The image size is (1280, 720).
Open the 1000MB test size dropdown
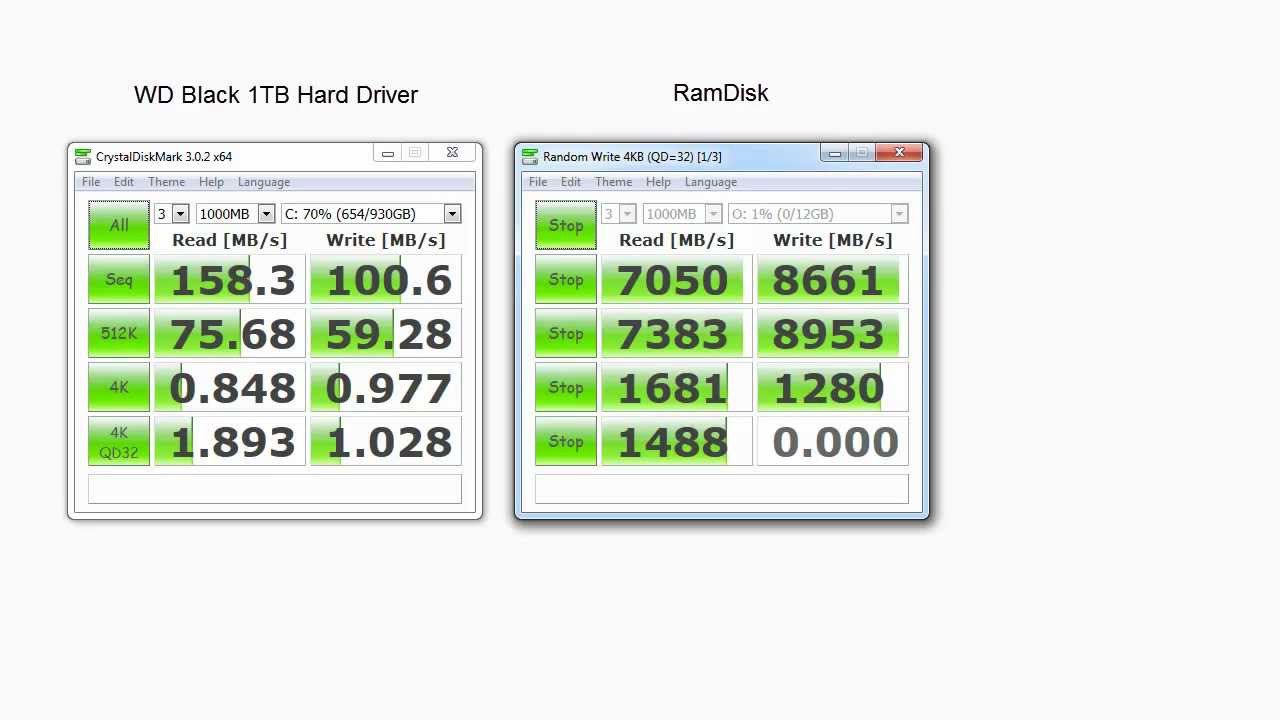(x=235, y=214)
